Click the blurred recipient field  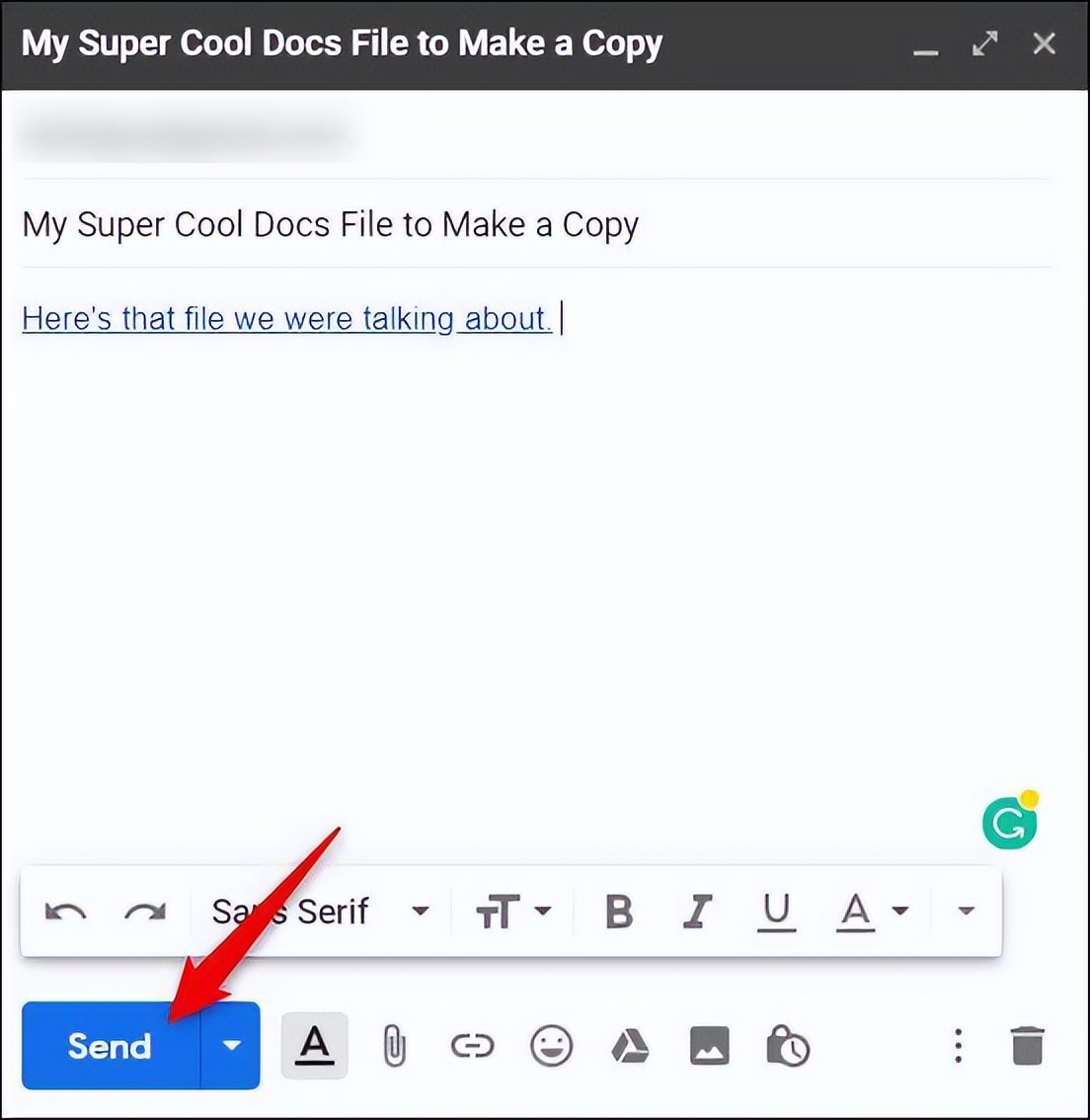[188, 134]
